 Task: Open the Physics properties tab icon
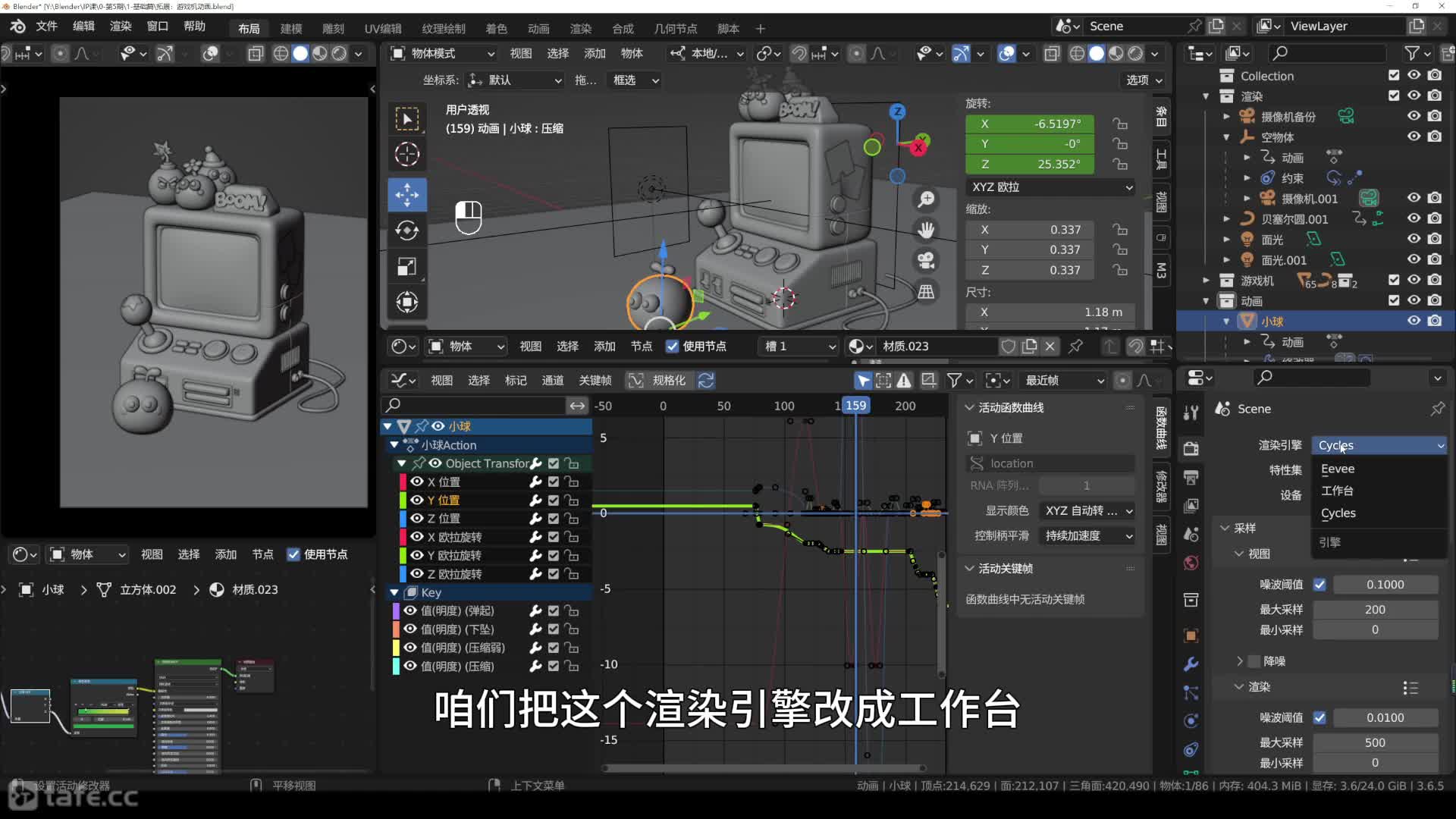pos(1191,720)
